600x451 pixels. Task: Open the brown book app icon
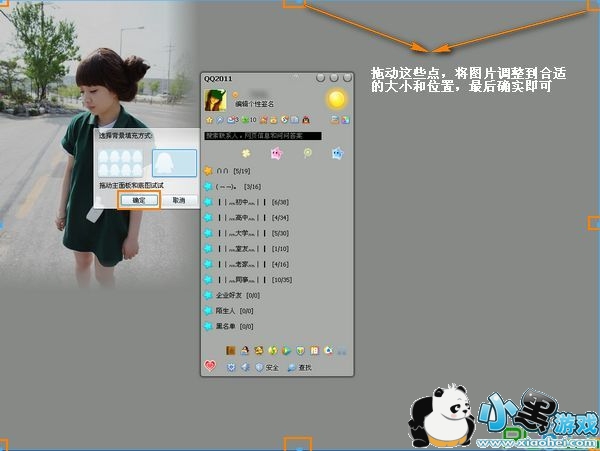230,350
